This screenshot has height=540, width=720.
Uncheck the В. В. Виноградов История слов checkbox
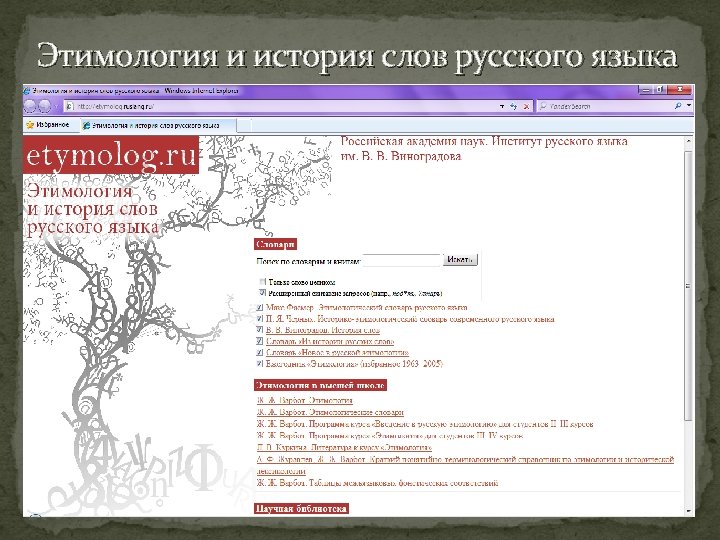click(x=260, y=330)
